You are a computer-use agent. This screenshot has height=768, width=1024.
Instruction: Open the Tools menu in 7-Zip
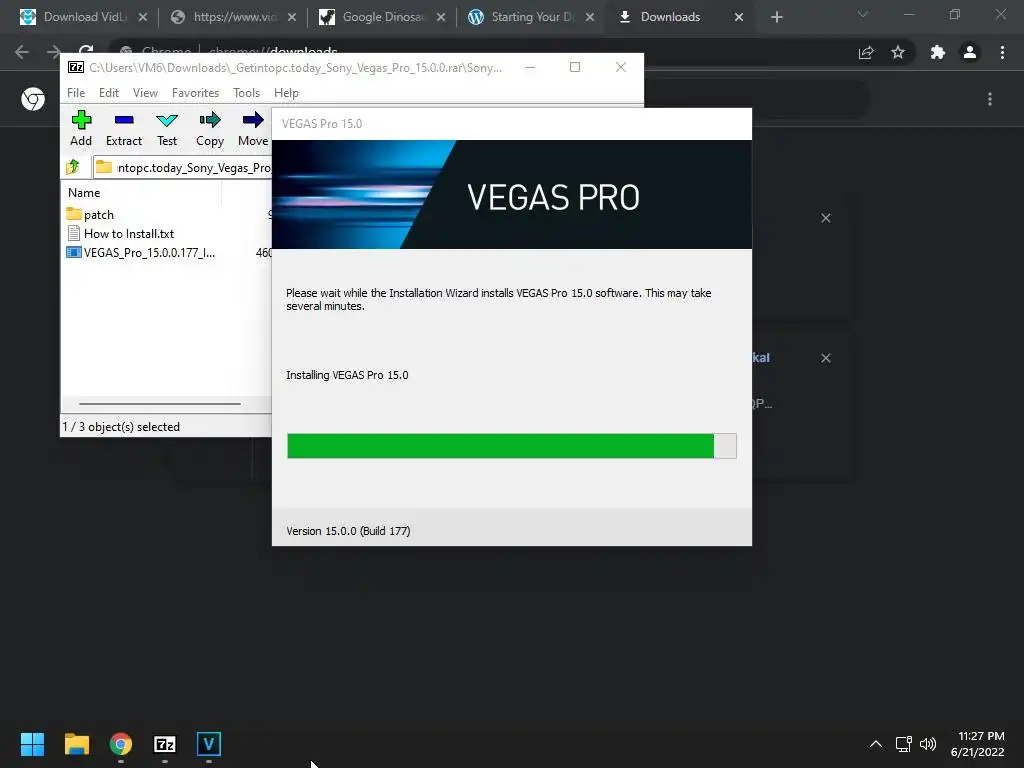(x=246, y=93)
